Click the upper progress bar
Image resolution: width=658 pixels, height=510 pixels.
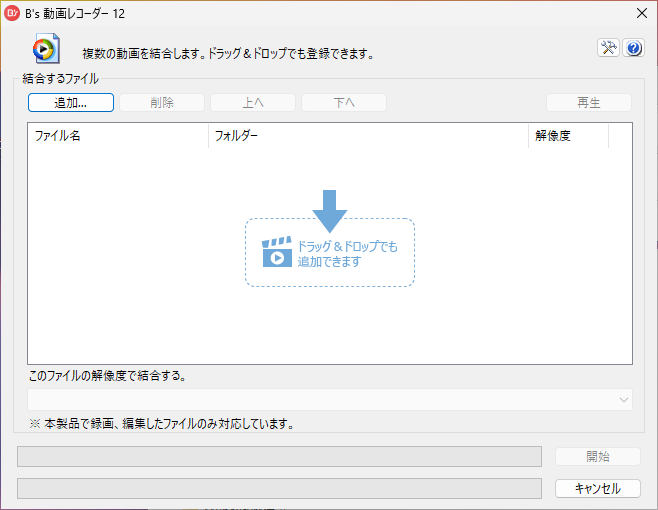pyautogui.click(x=280, y=456)
